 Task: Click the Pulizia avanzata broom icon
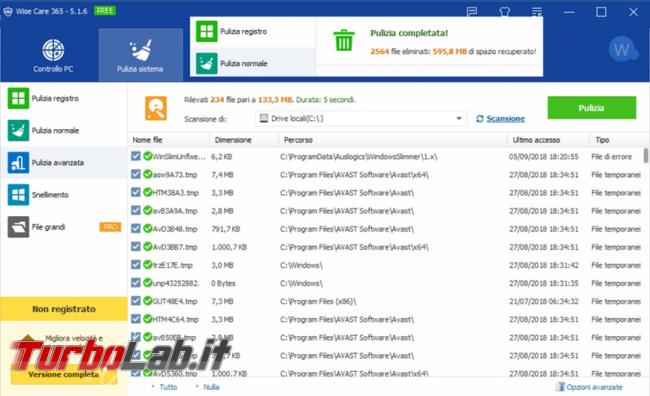coord(18,163)
